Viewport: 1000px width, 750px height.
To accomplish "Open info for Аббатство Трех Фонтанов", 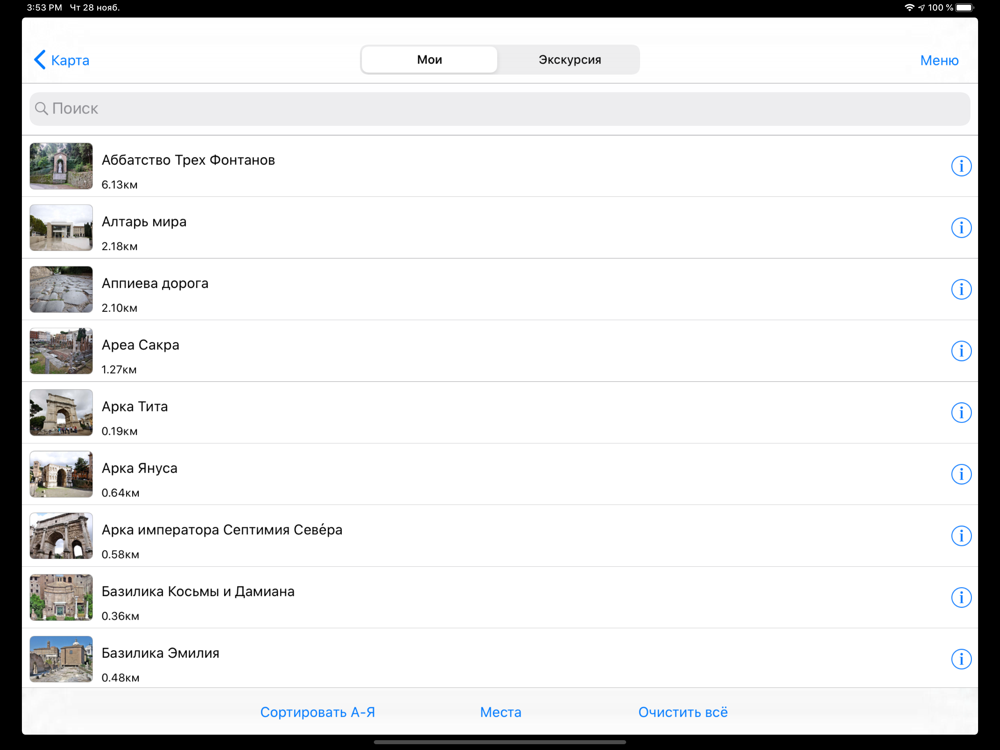I will pos(961,166).
